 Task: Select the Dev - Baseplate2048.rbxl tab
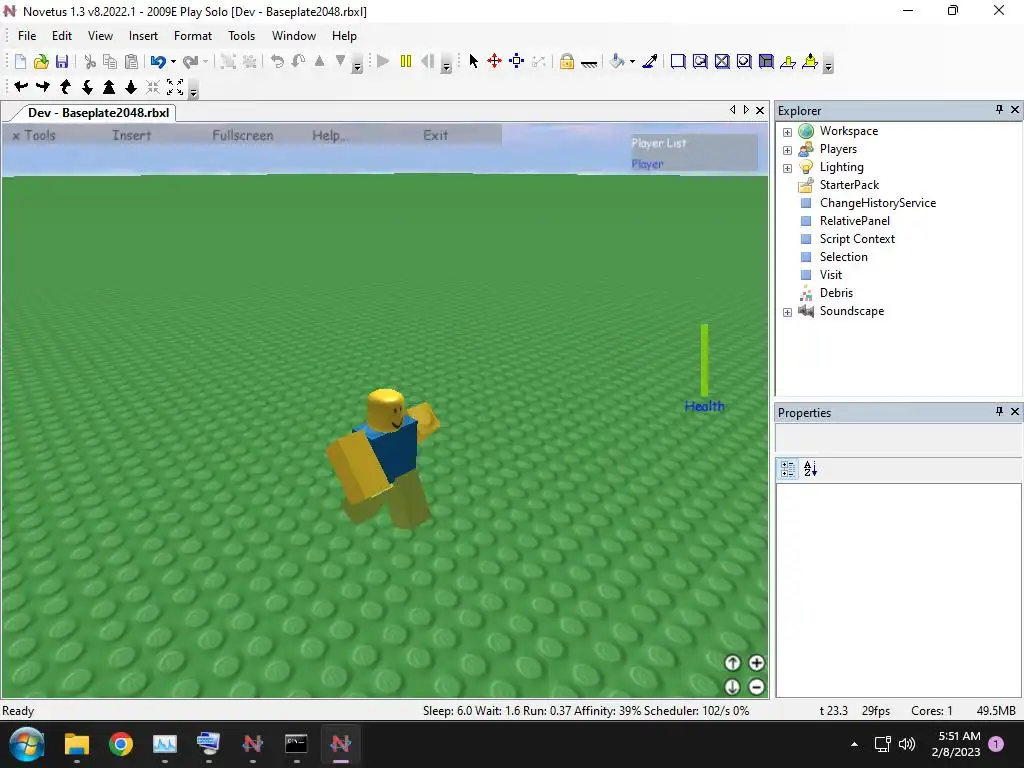[98, 112]
